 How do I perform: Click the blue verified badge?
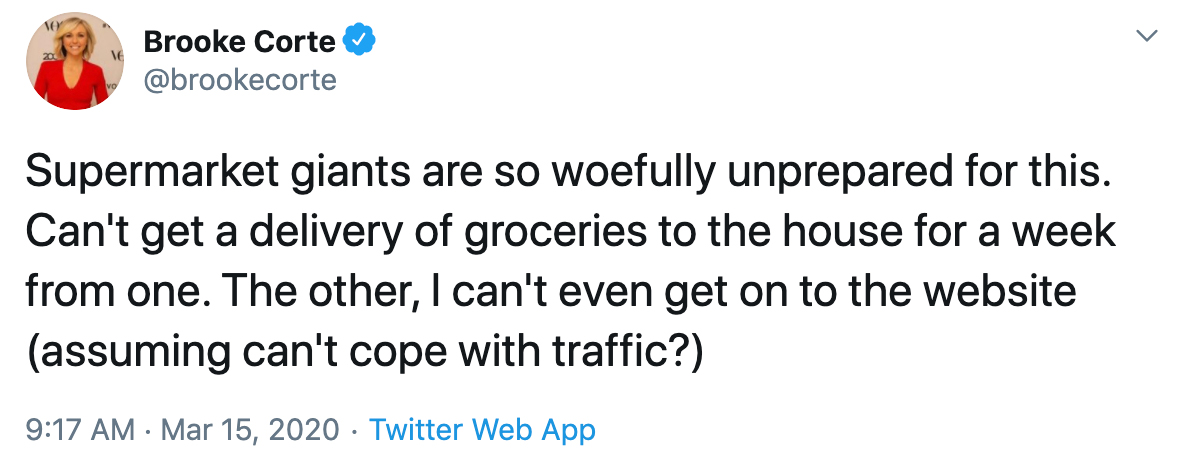(x=359, y=41)
